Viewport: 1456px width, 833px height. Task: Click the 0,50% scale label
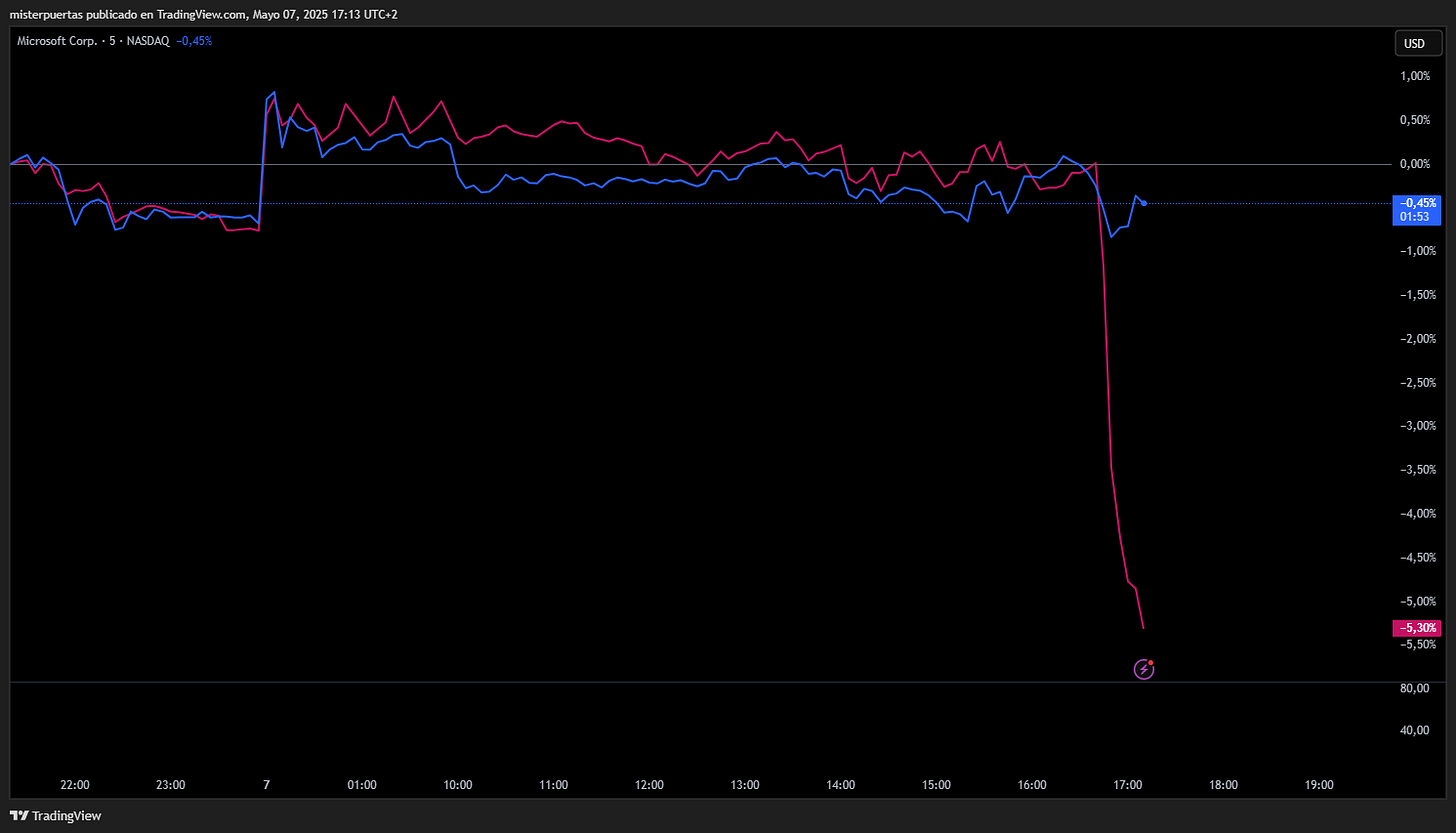pyautogui.click(x=1416, y=120)
